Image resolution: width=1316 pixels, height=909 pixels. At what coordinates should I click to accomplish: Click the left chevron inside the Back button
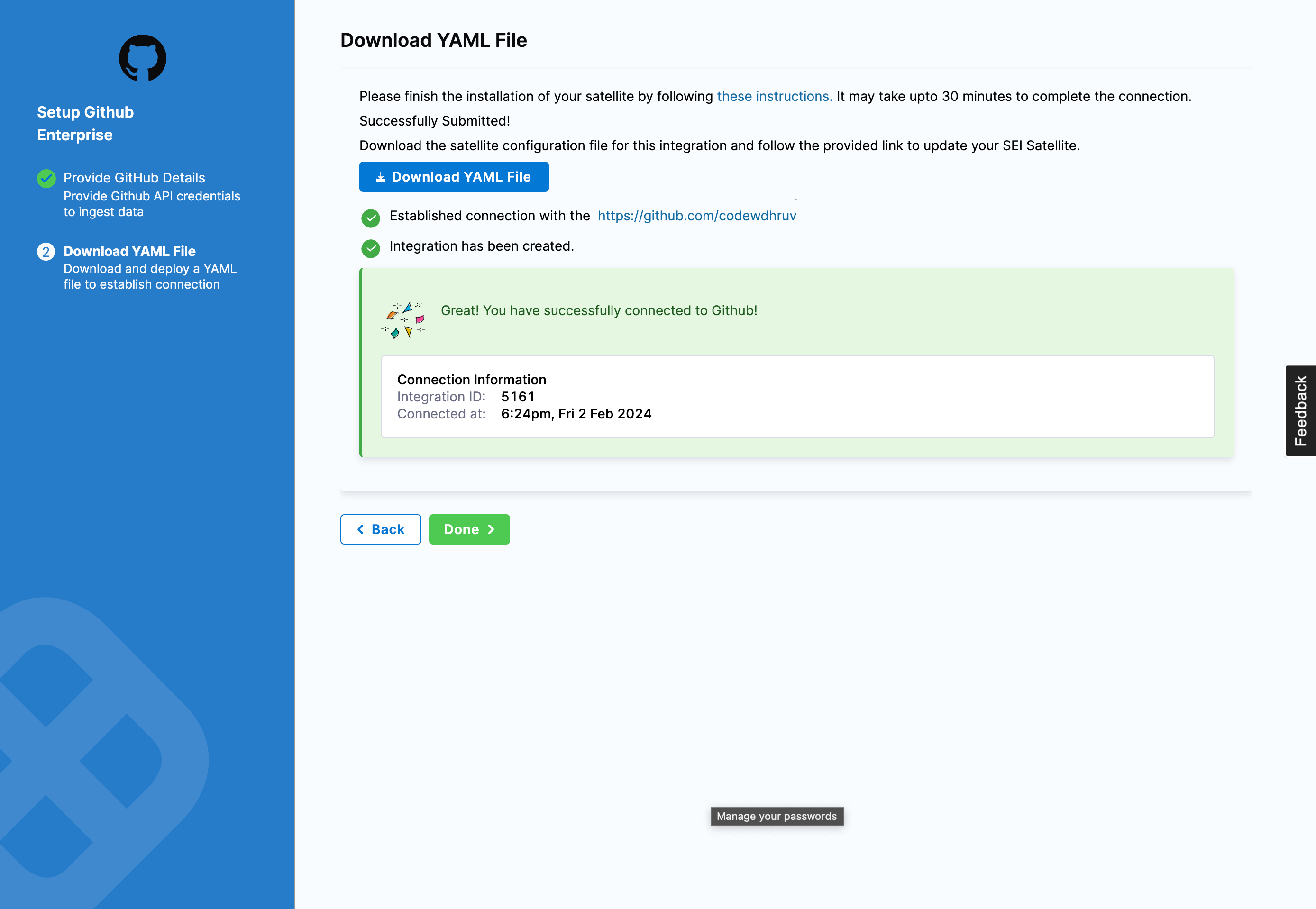361,529
